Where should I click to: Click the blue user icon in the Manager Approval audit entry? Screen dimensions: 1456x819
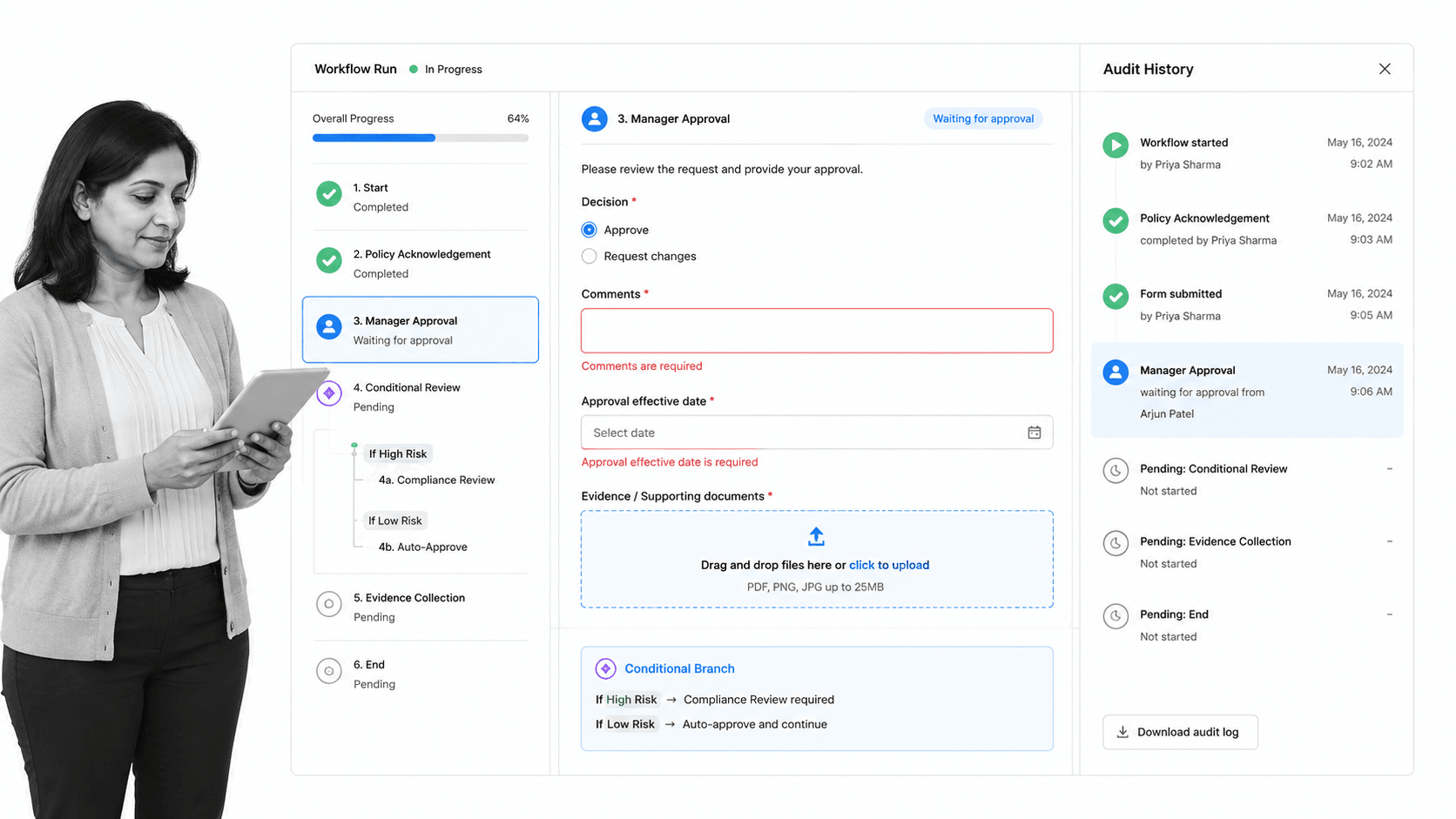[x=1116, y=373]
